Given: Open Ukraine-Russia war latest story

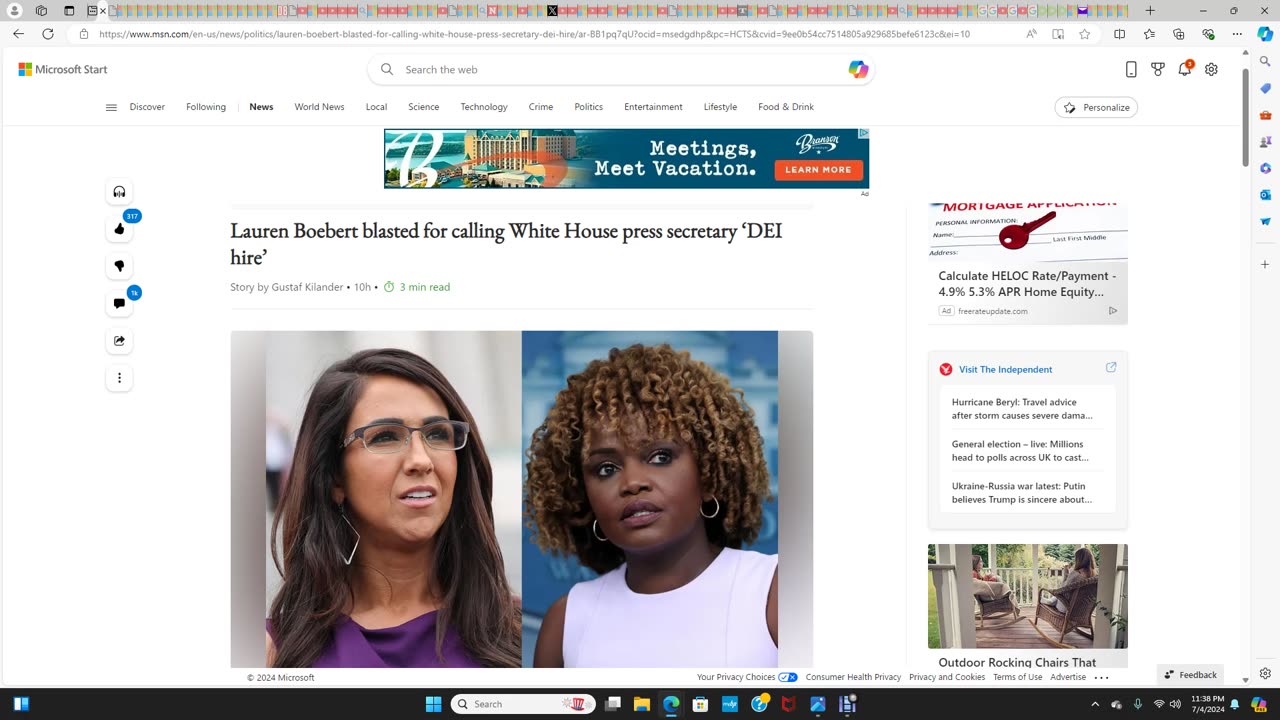Looking at the screenshot, I should pos(1022,492).
